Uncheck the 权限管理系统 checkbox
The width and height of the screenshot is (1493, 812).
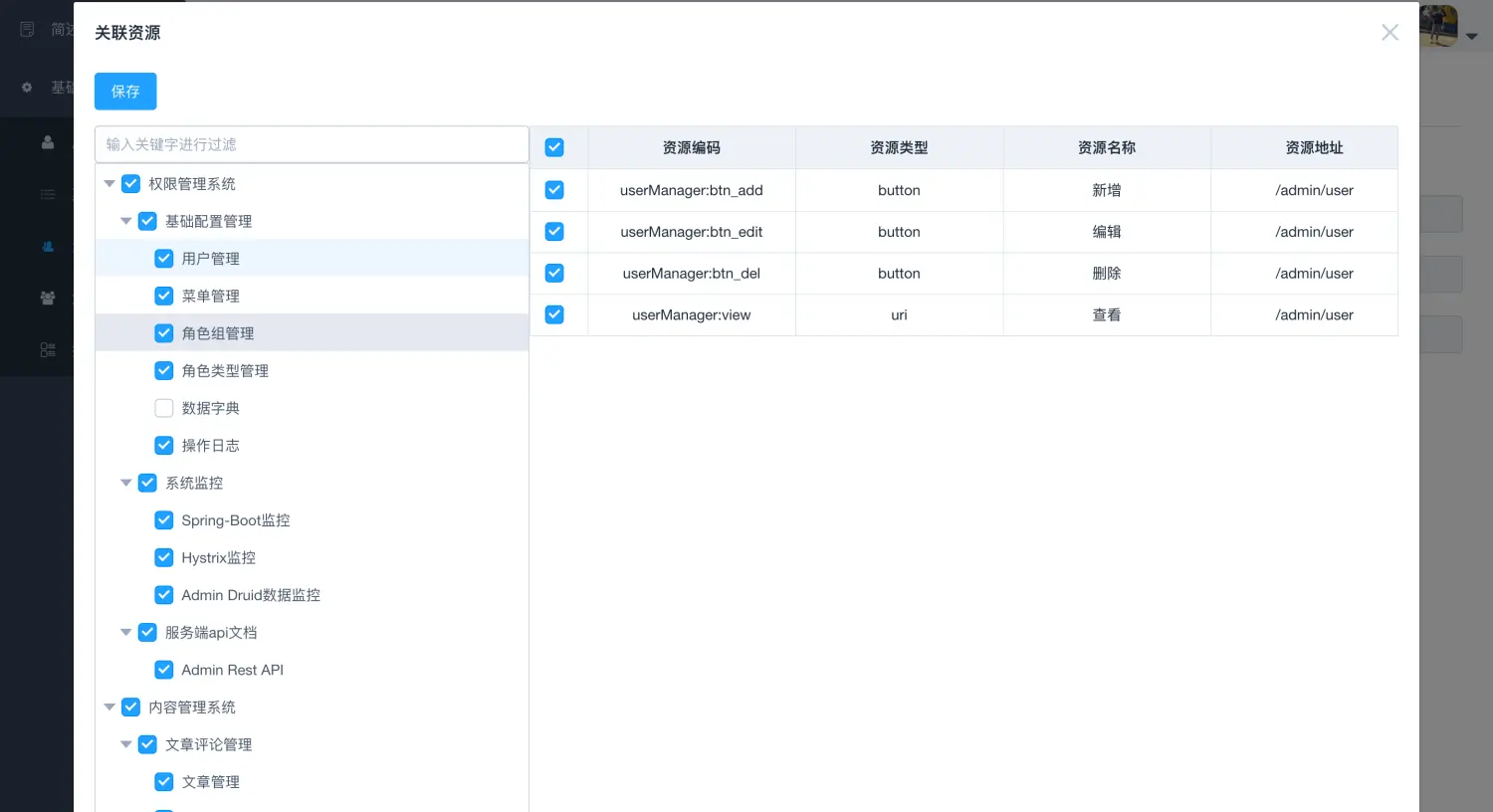tap(130, 184)
